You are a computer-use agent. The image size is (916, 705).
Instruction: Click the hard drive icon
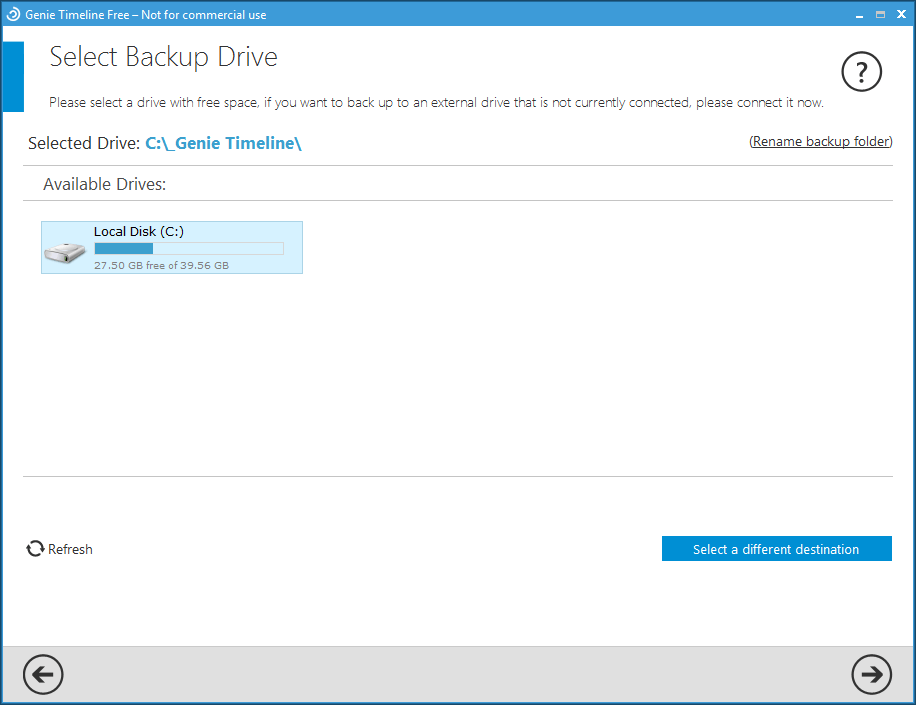coord(65,252)
